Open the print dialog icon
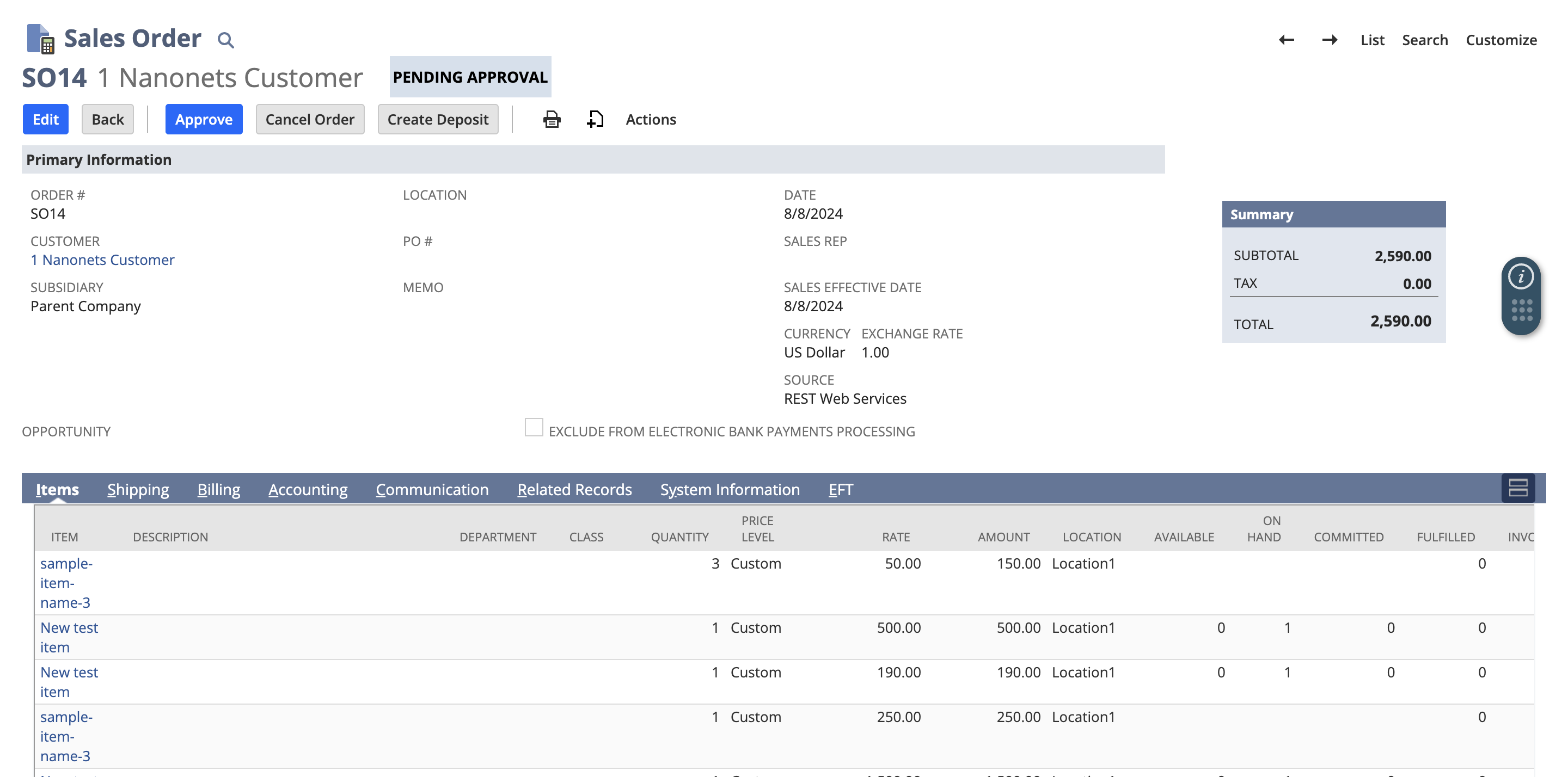Viewport: 1568px width, 777px height. coord(551,119)
